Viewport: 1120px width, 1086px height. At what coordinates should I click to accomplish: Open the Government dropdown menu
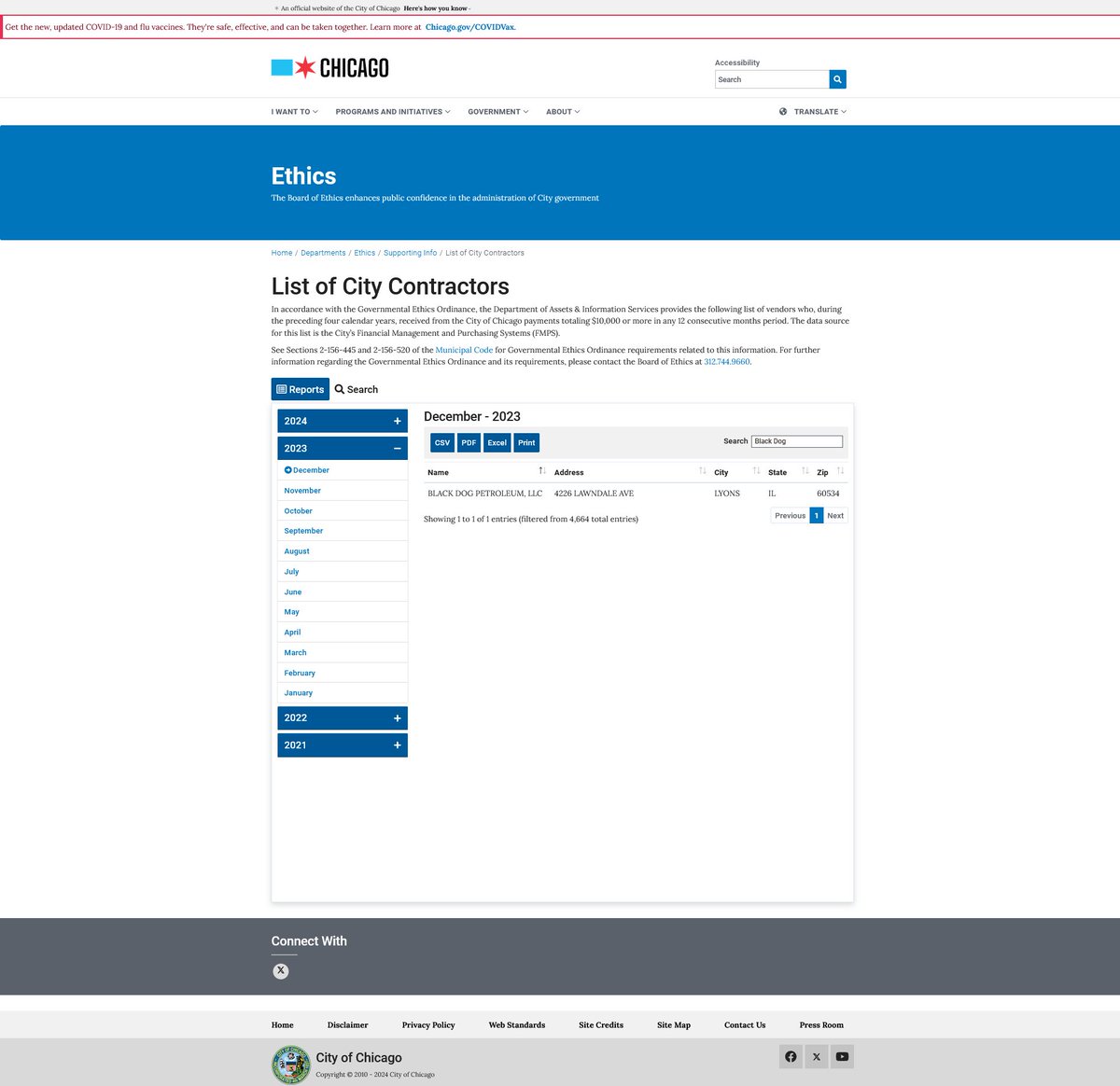pos(497,111)
